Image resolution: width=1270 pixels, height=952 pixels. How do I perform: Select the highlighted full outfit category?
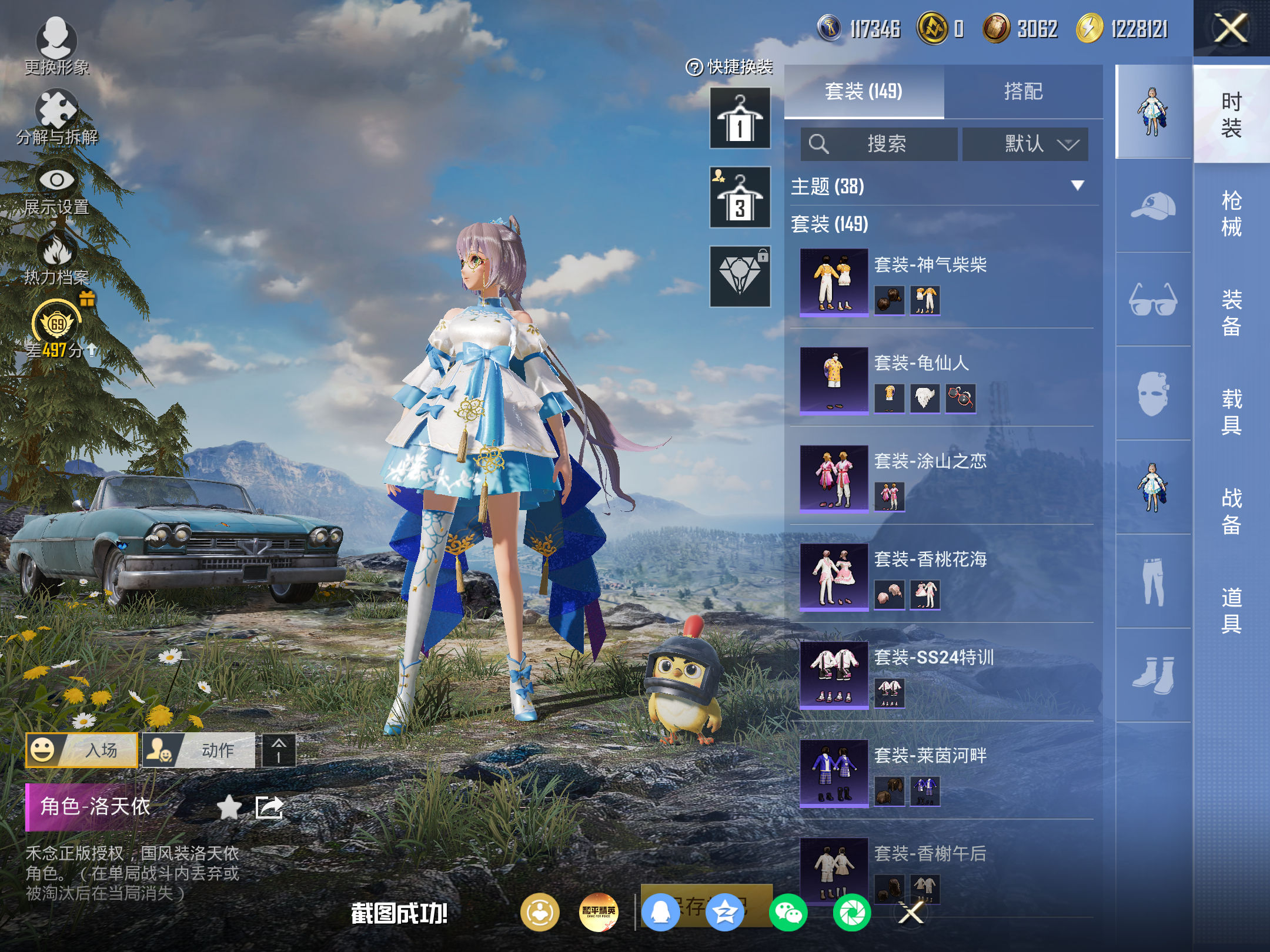coord(1153,112)
